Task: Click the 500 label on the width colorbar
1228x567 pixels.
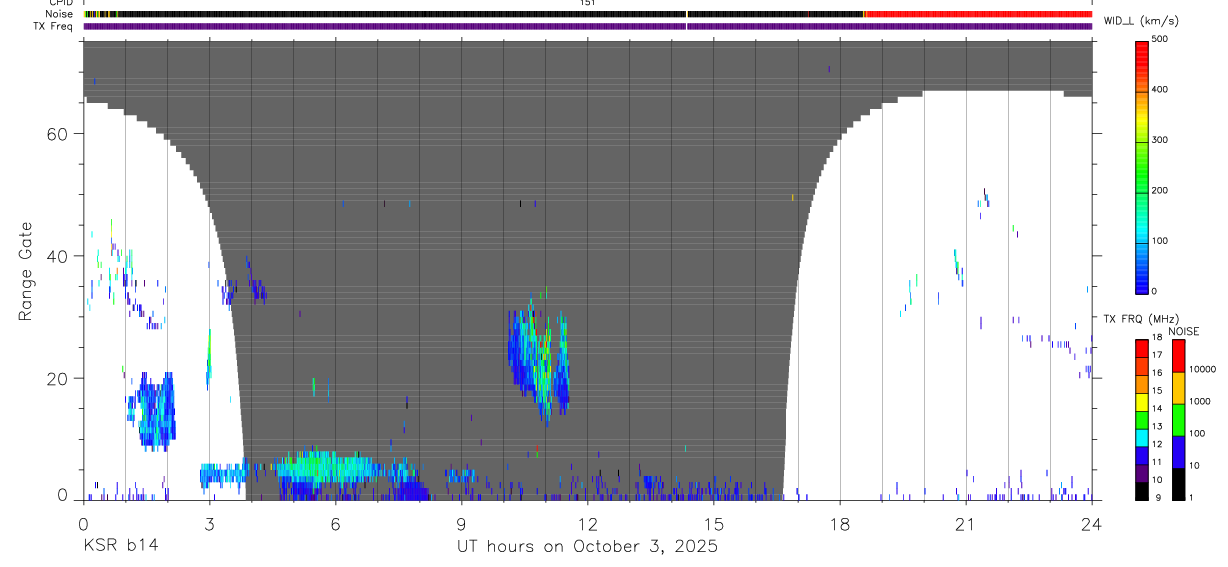Action: (1160, 38)
